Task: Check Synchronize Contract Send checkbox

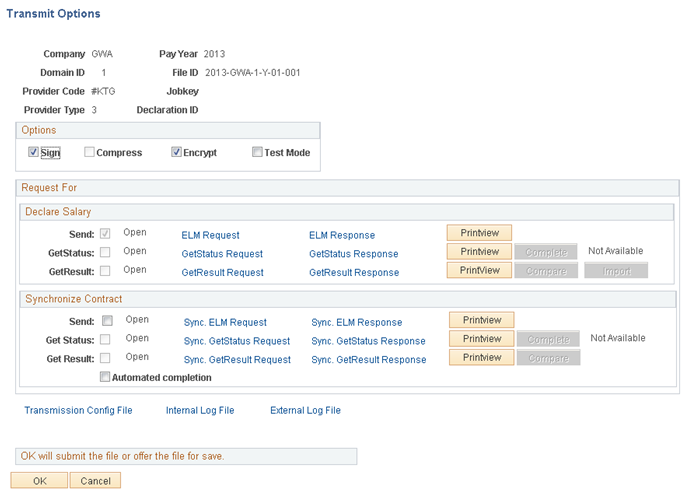Action: click(x=107, y=321)
